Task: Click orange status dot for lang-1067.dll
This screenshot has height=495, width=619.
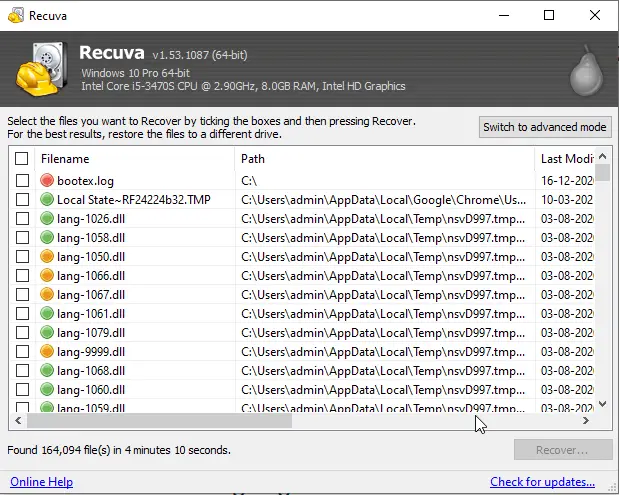Action: (x=47, y=294)
